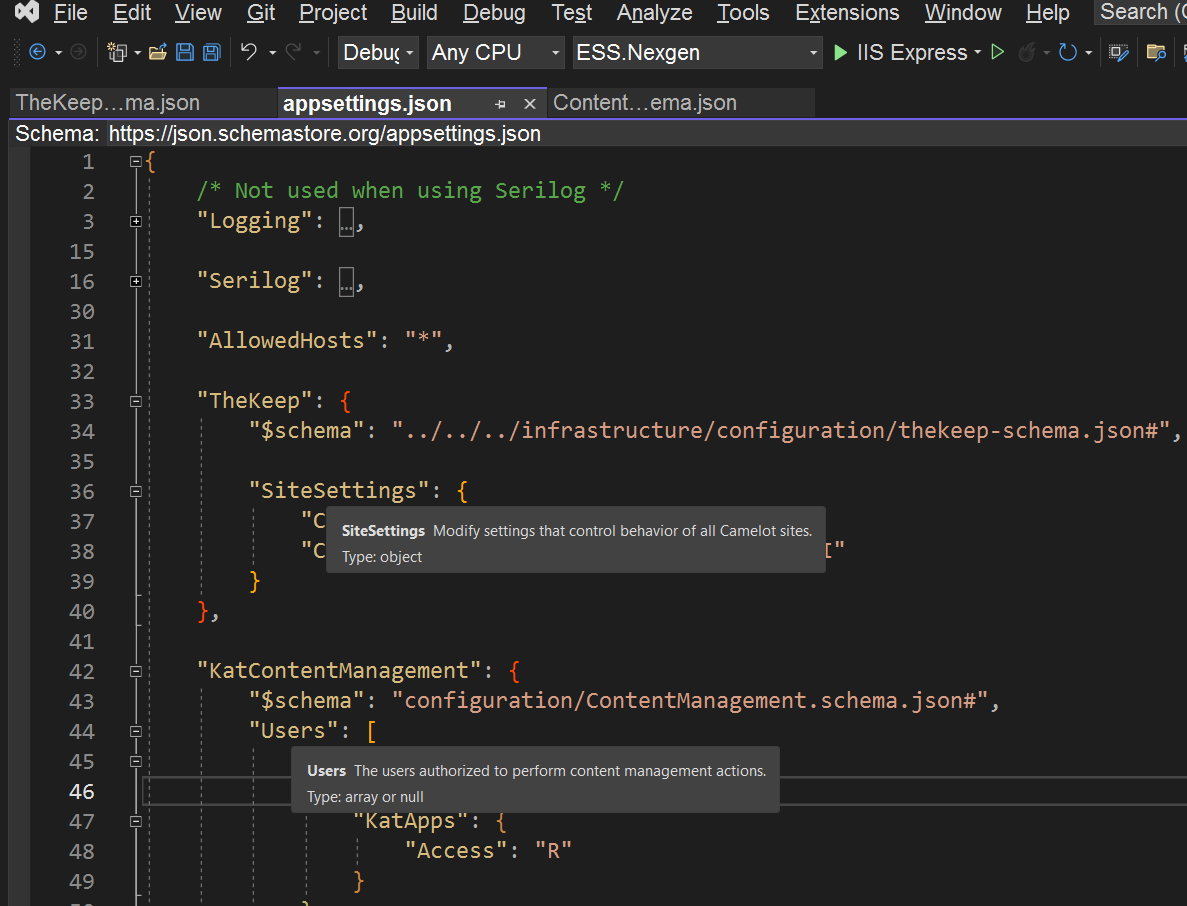Click the Save All double-disk icon
The height and width of the screenshot is (906, 1187).
211,52
